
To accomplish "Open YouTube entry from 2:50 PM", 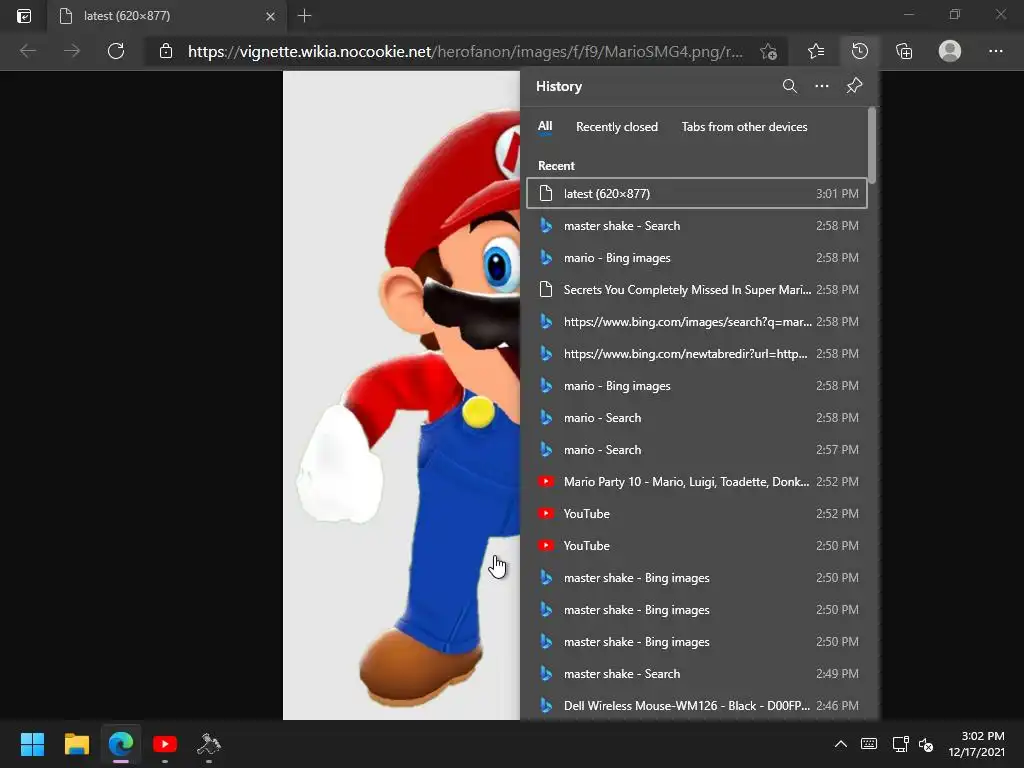I will (x=697, y=545).
